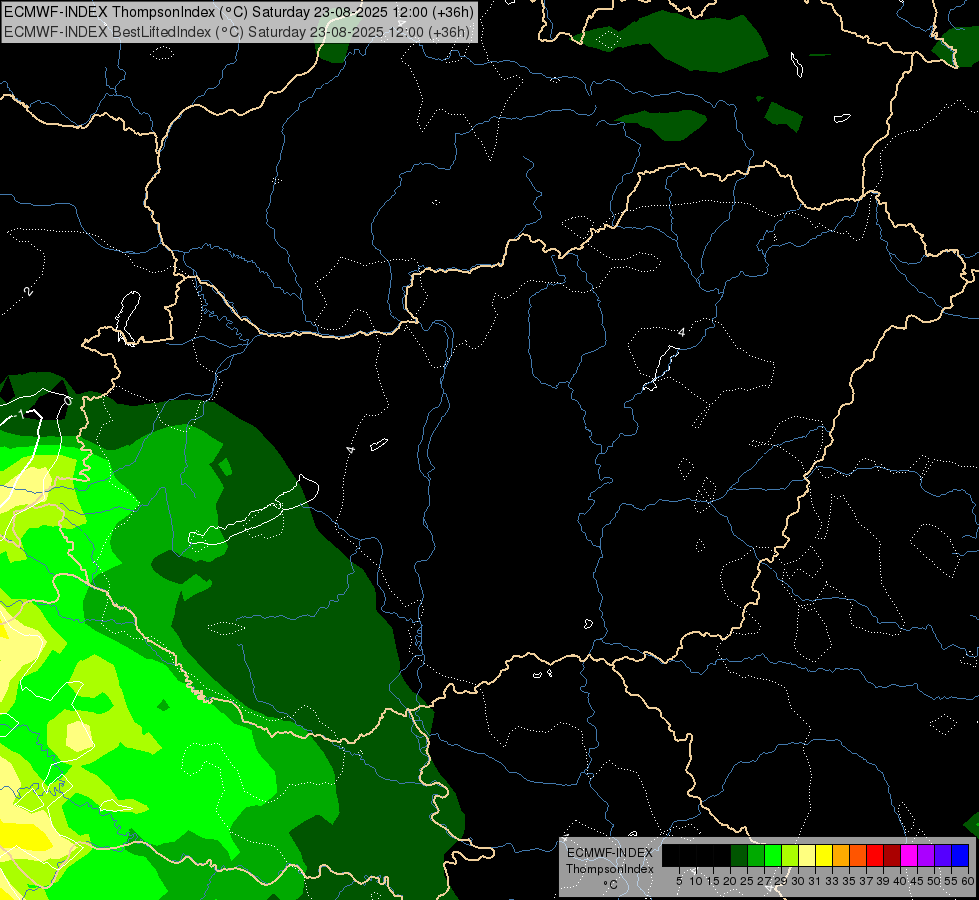The image size is (979, 900).
Task: Click legend tick value 33
Action: click(832, 881)
